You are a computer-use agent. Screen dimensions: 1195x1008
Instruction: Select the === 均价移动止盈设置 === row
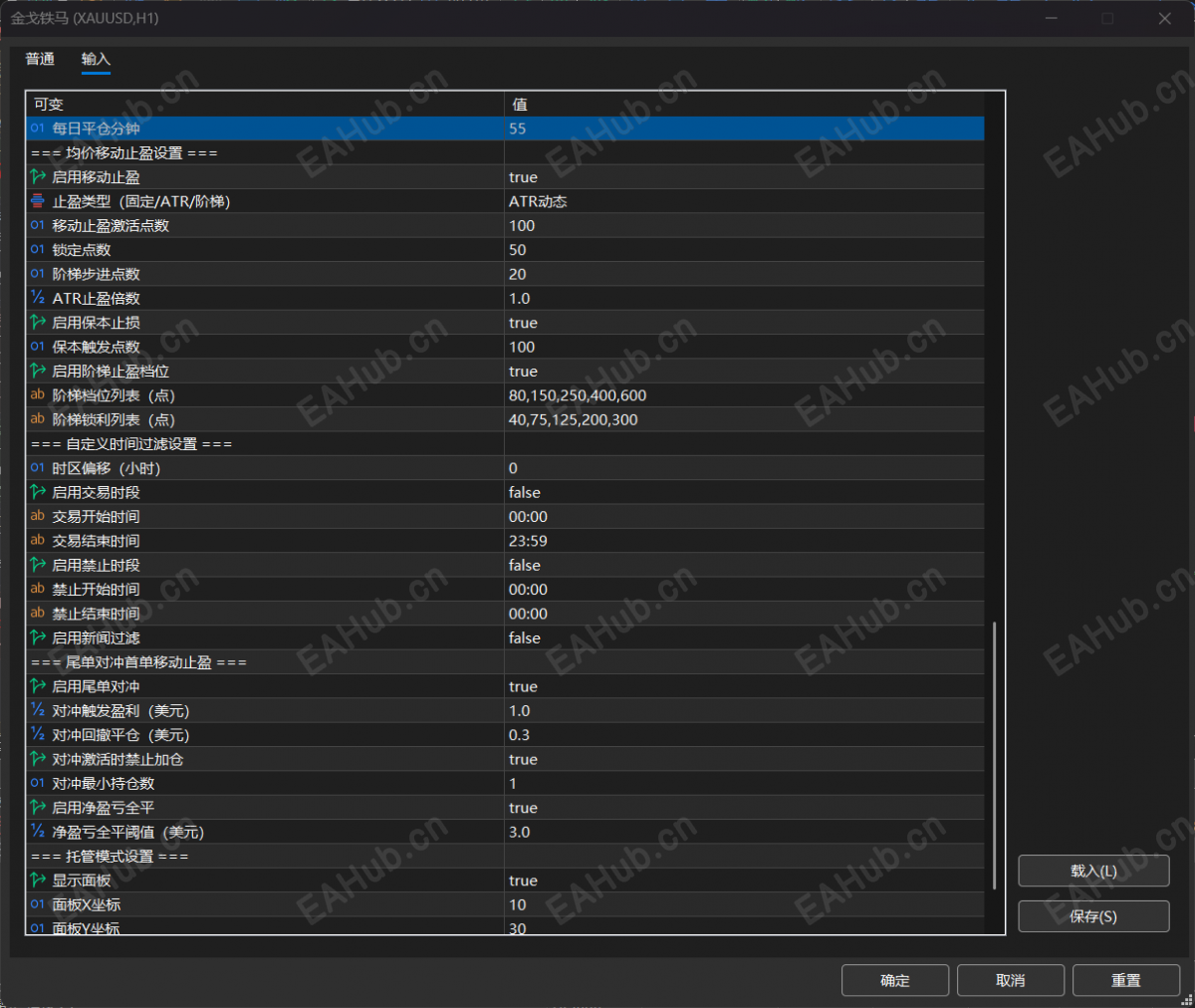click(505, 152)
